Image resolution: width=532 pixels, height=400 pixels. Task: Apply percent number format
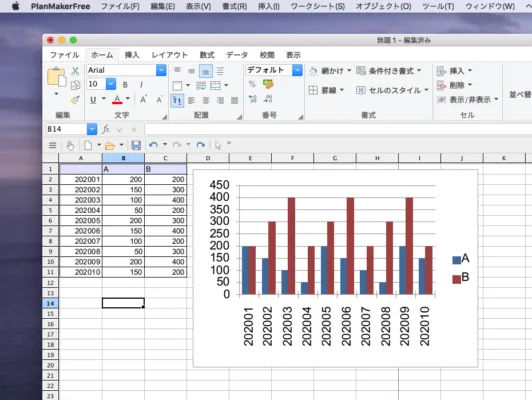[252, 84]
